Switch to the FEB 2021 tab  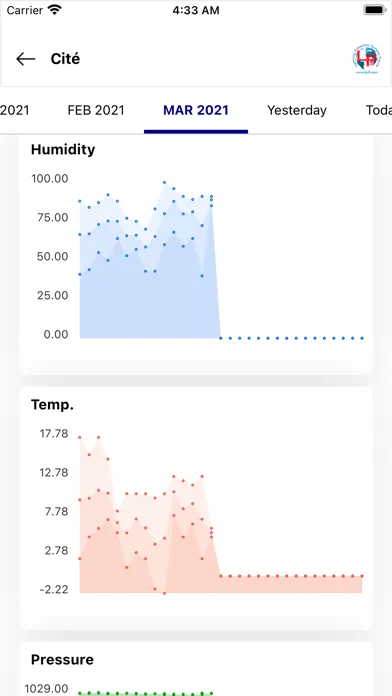tap(96, 110)
